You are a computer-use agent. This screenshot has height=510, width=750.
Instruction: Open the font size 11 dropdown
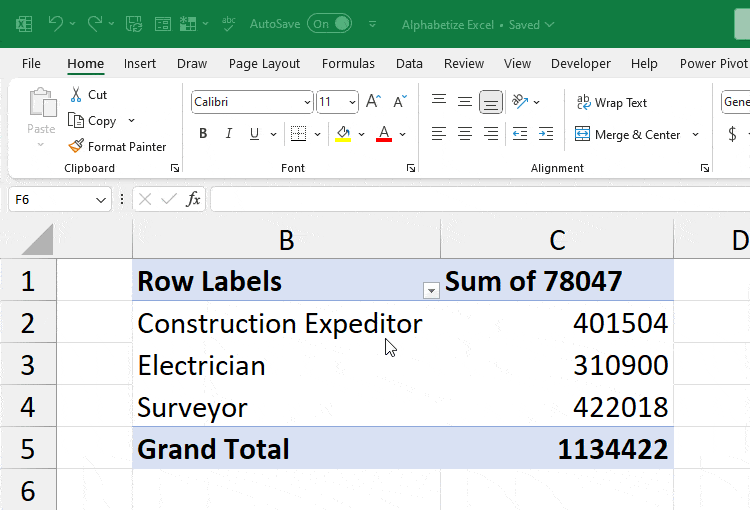tap(352, 102)
